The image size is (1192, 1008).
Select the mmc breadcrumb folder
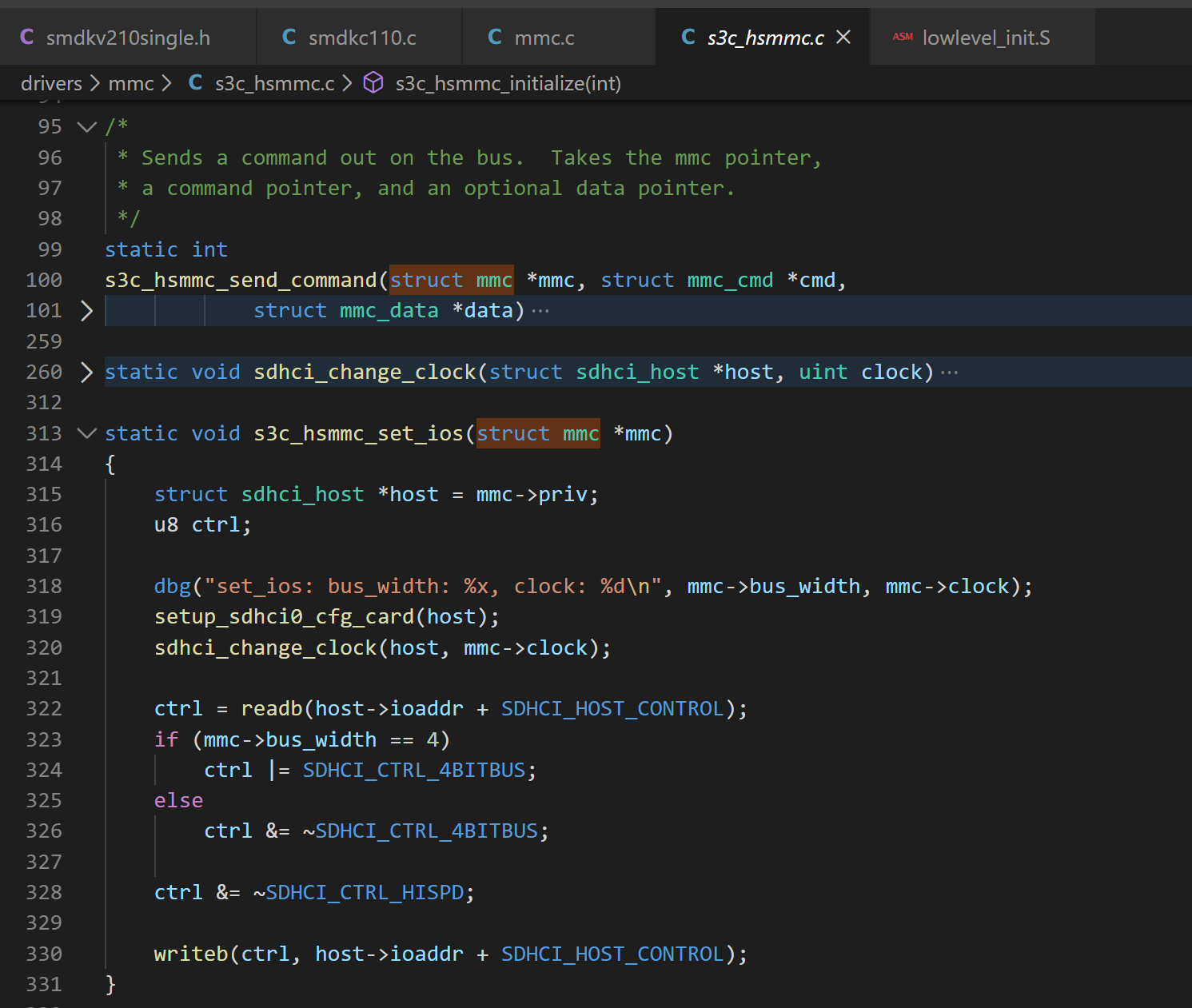click(x=131, y=83)
